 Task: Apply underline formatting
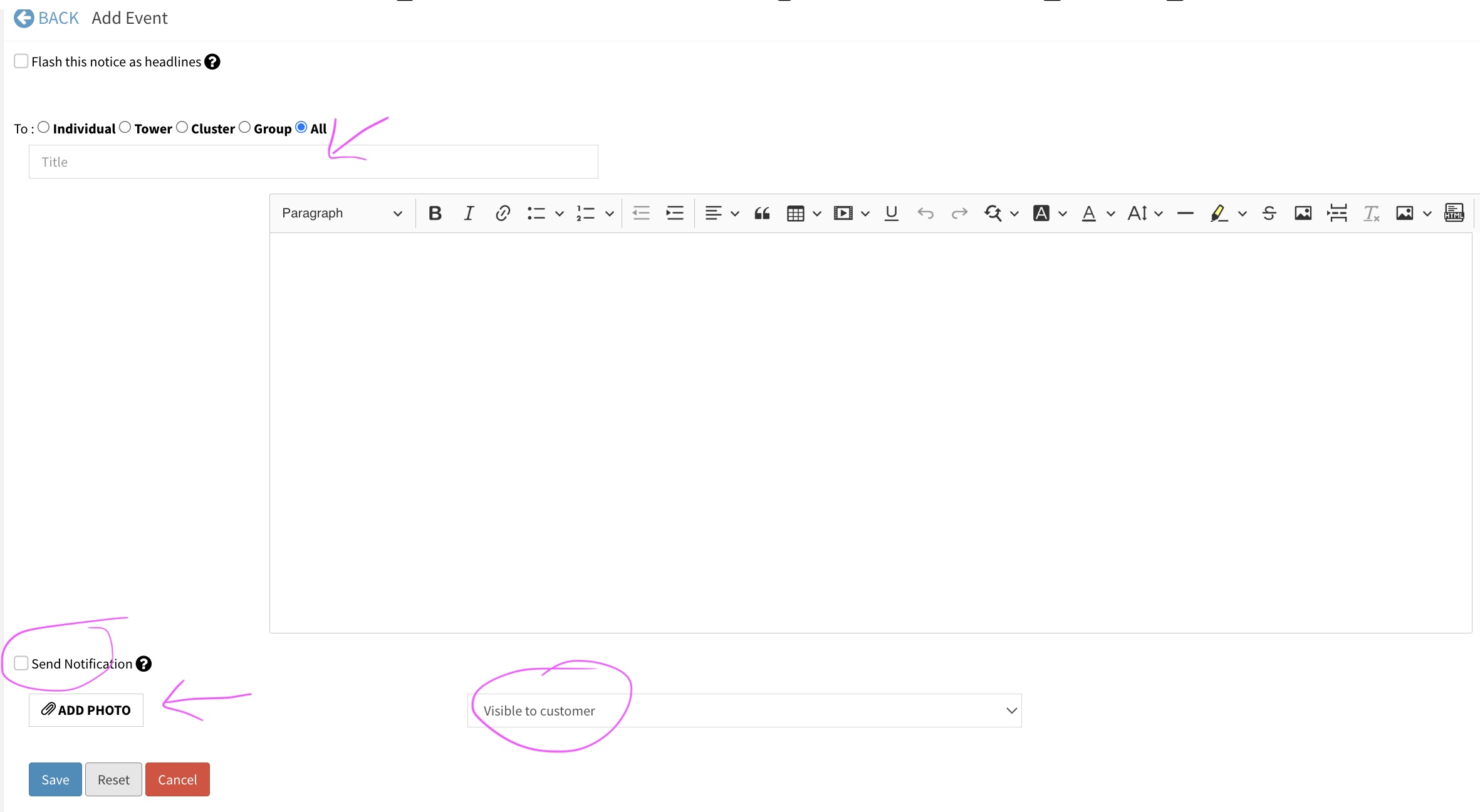[x=891, y=213]
